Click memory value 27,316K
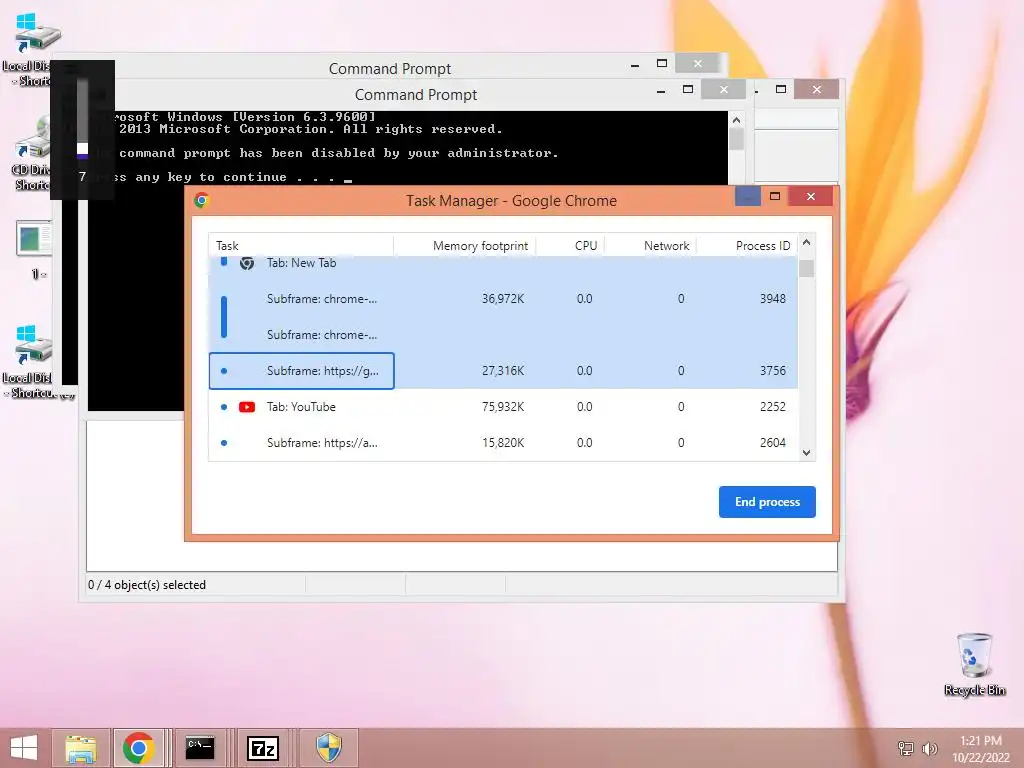The height and width of the screenshot is (768, 1024). point(503,371)
